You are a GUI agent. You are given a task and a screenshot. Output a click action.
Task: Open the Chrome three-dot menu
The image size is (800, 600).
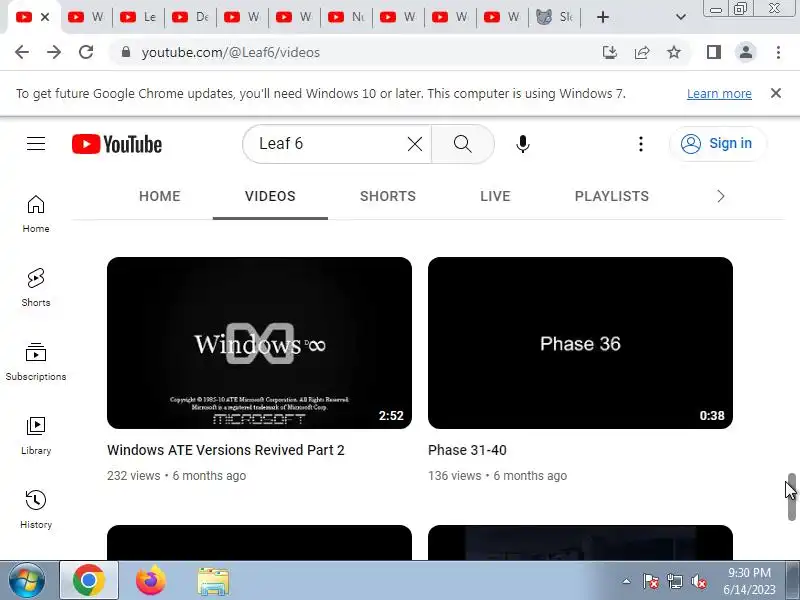(x=778, y=52)
